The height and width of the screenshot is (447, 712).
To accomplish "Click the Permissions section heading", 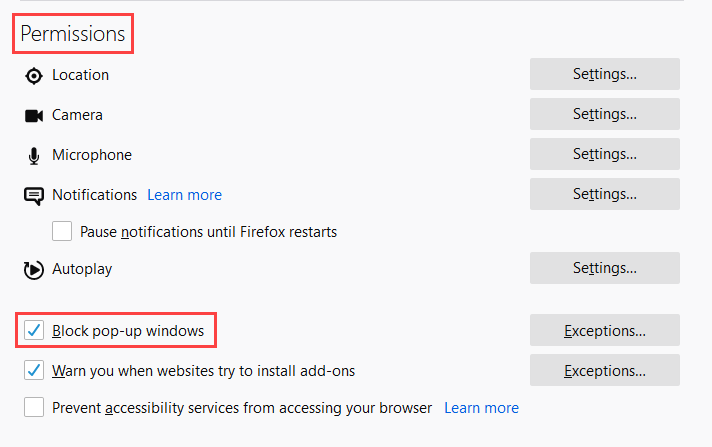I will click(73, 34).
